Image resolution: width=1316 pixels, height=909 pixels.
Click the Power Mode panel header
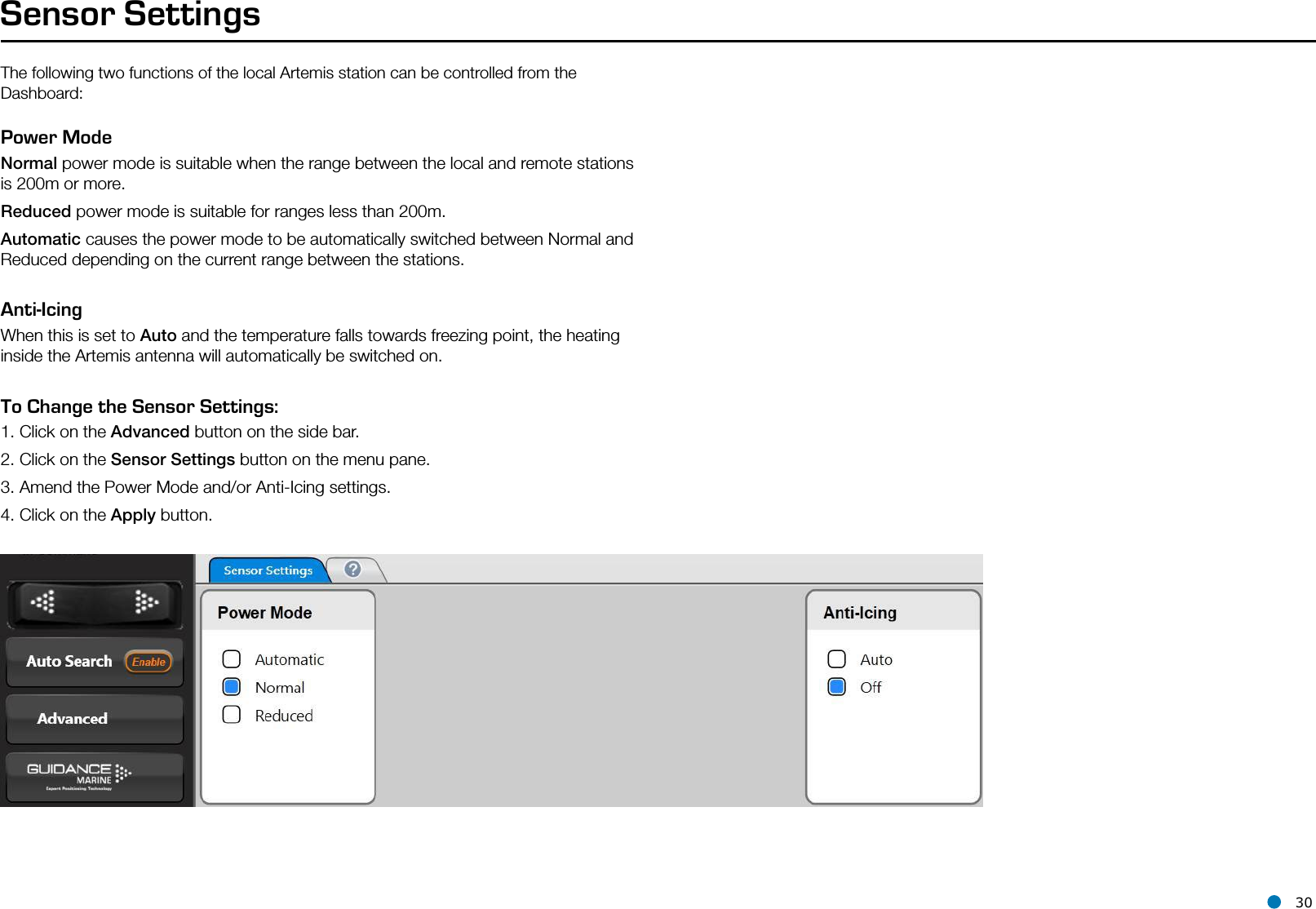point(288,612)
